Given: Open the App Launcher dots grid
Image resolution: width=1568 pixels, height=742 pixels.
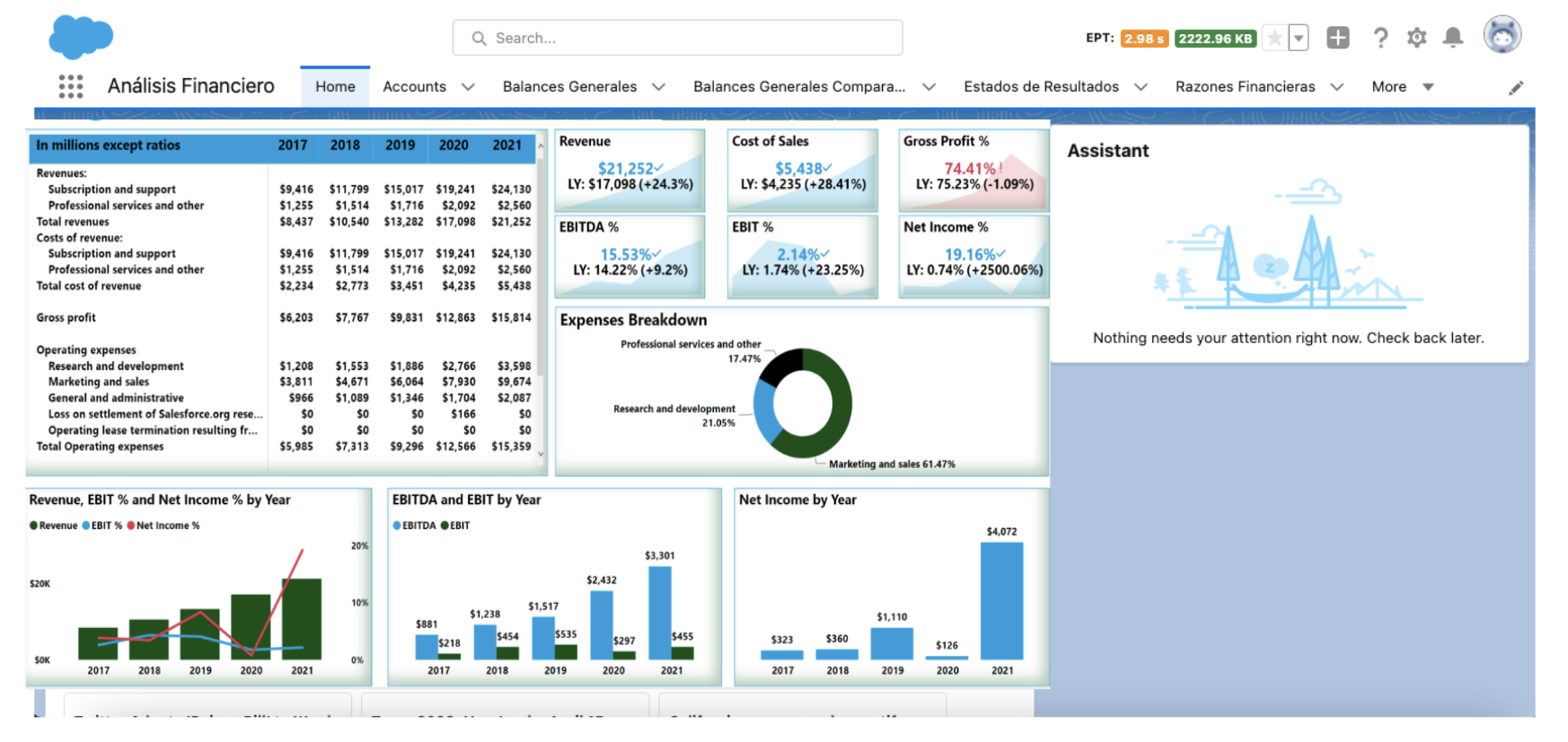Looking at the screenshot, I should pyautogui.click(x=71, y=86).
